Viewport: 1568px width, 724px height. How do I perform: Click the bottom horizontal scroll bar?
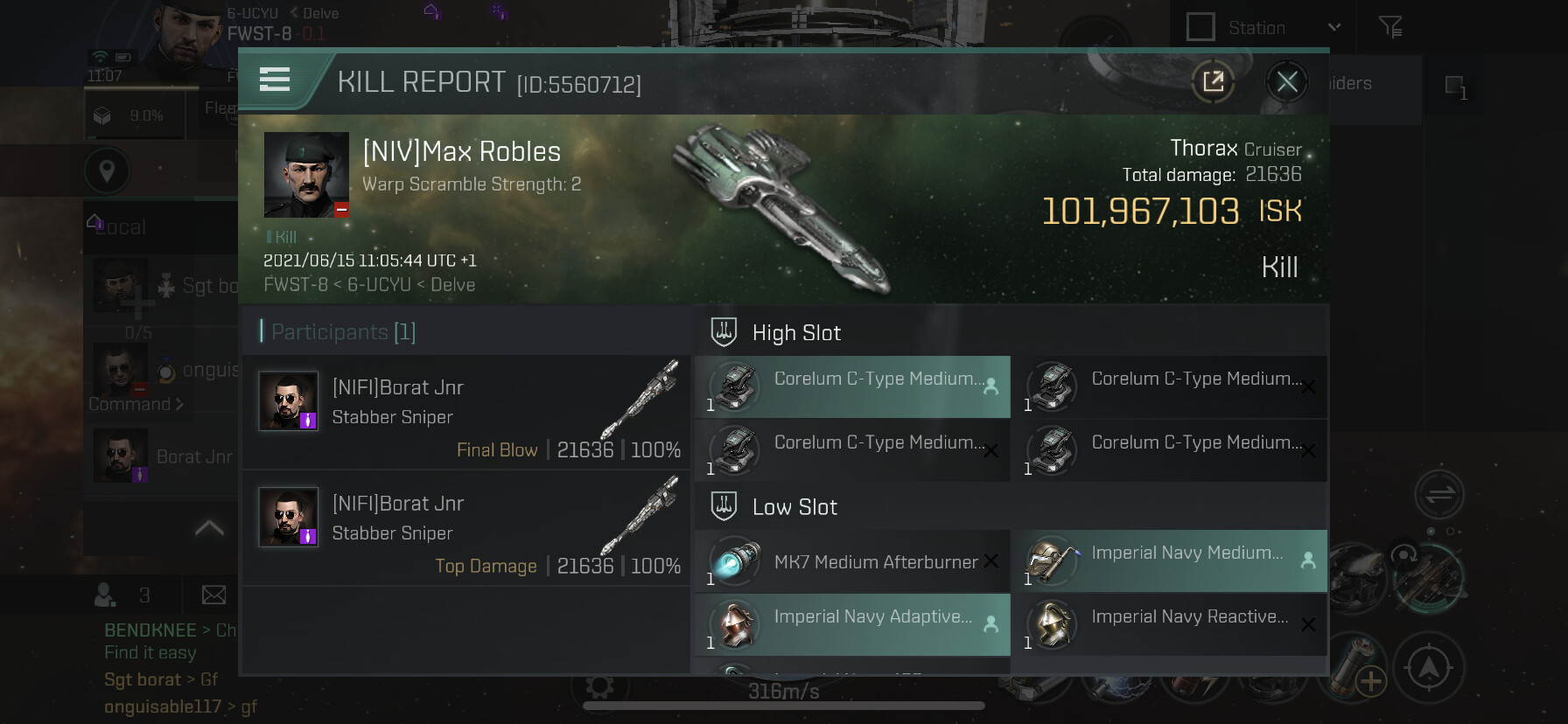[783, 706]
